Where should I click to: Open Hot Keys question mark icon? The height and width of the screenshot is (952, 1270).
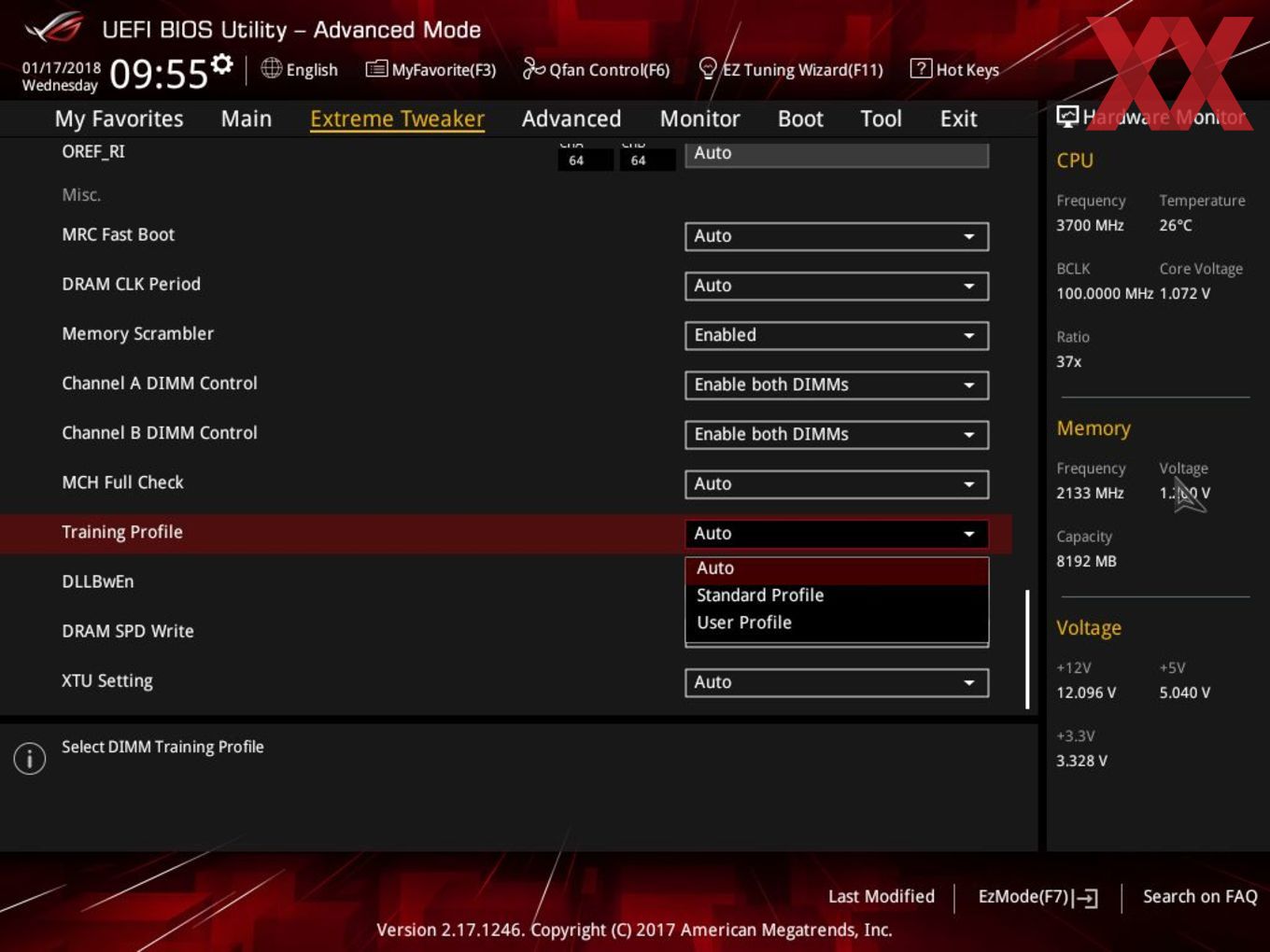tap(921, 68)
